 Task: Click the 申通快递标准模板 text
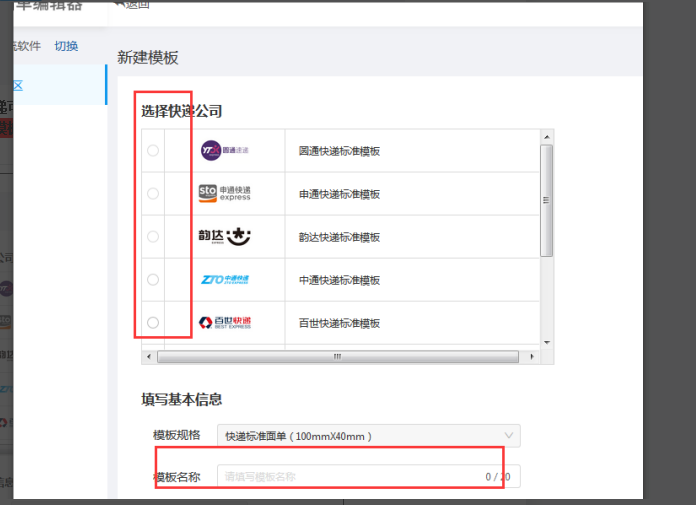(x=339, y=194)
